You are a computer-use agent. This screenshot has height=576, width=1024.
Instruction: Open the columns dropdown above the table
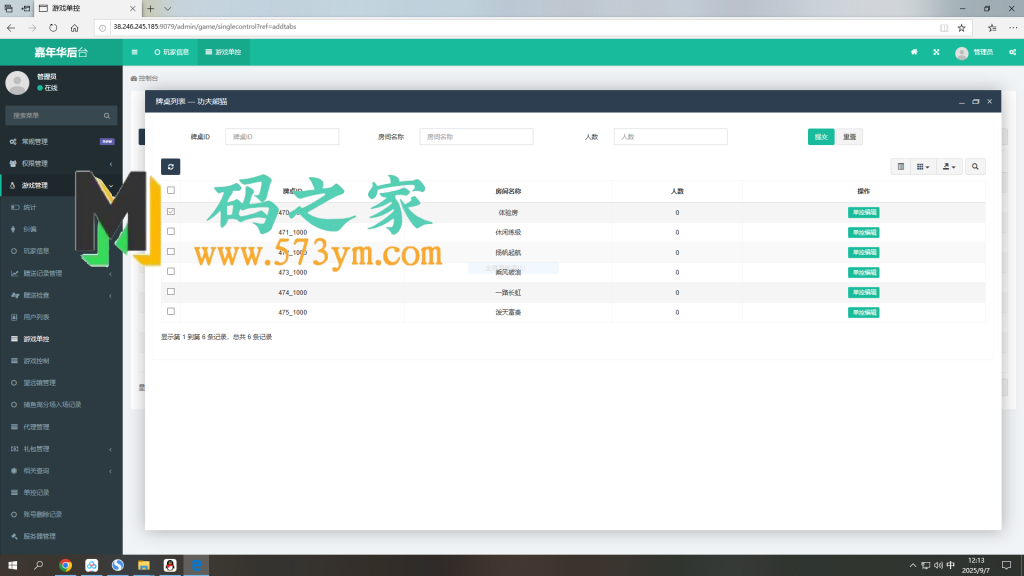tap(923, 167)
